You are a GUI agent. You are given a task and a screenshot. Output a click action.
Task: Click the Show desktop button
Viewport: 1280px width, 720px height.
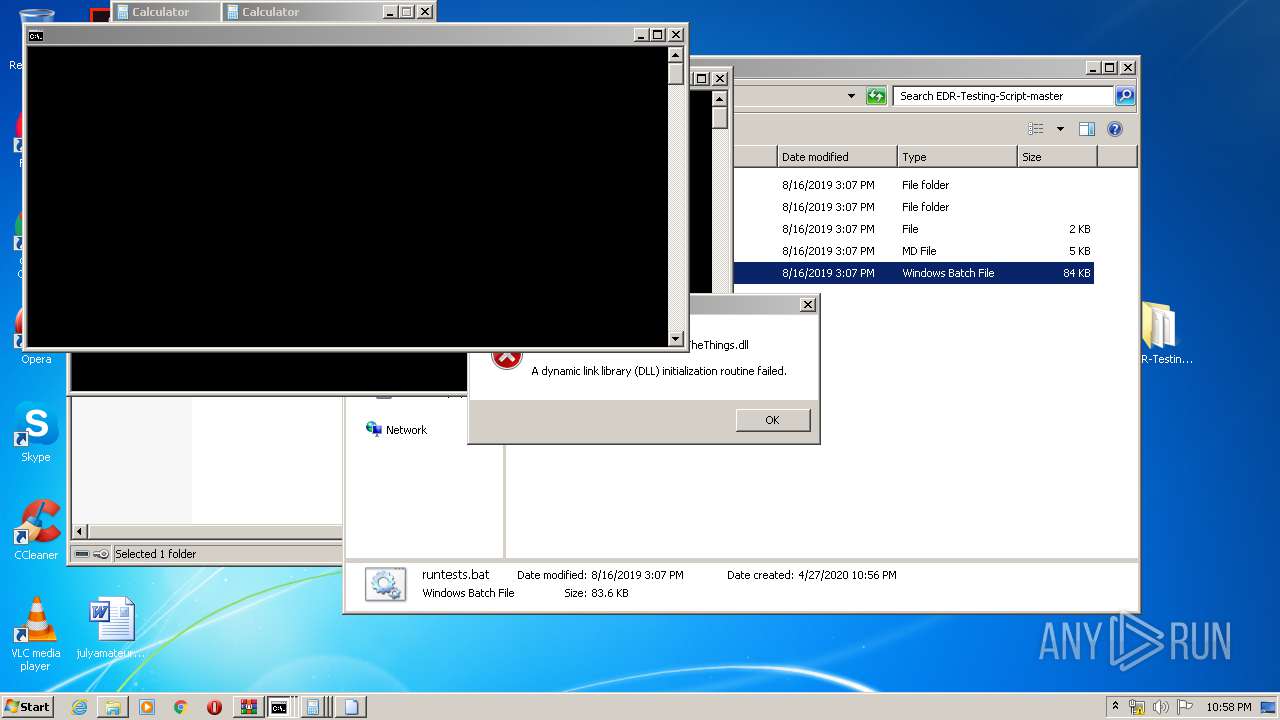tap(1269, 707)
